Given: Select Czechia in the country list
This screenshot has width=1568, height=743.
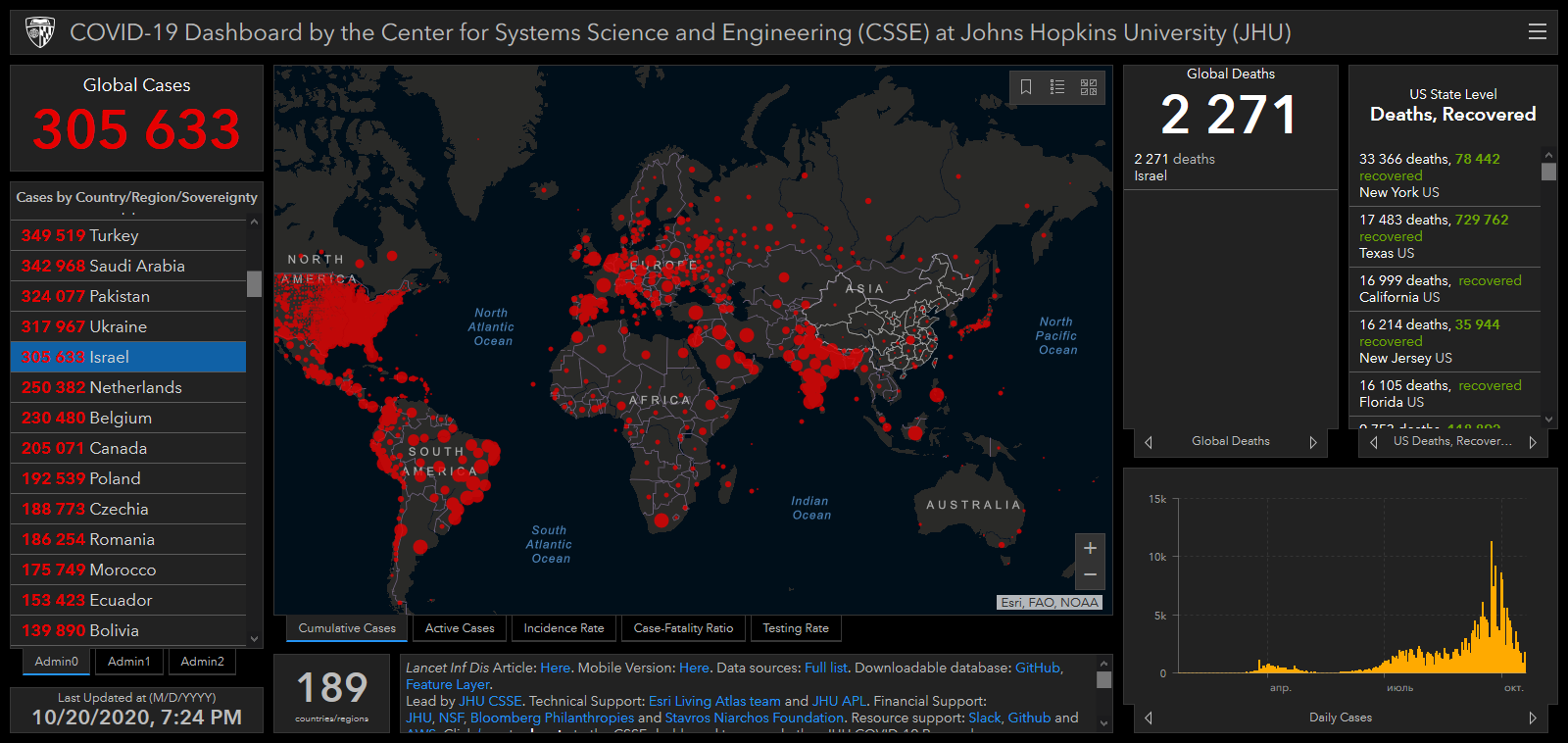Looking at the screenshot, I should (x=128, y=509).
